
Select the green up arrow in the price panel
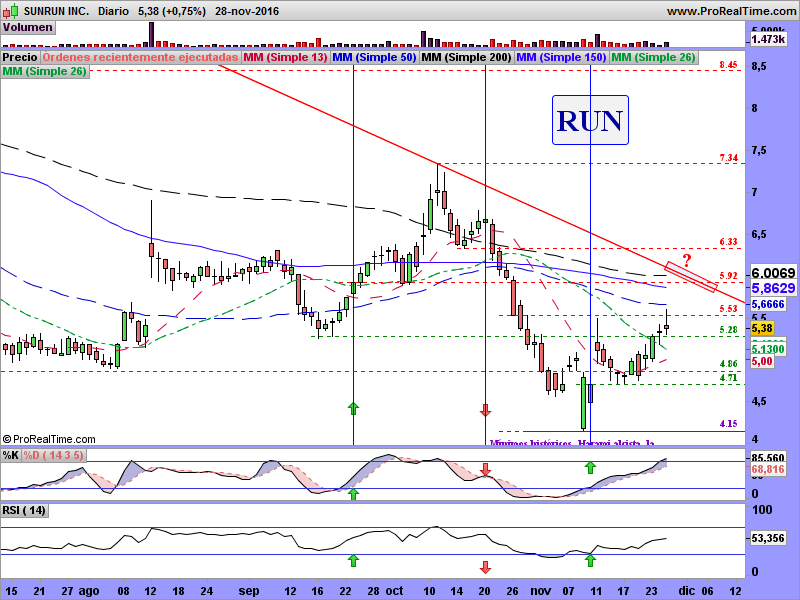pos(353,408)
